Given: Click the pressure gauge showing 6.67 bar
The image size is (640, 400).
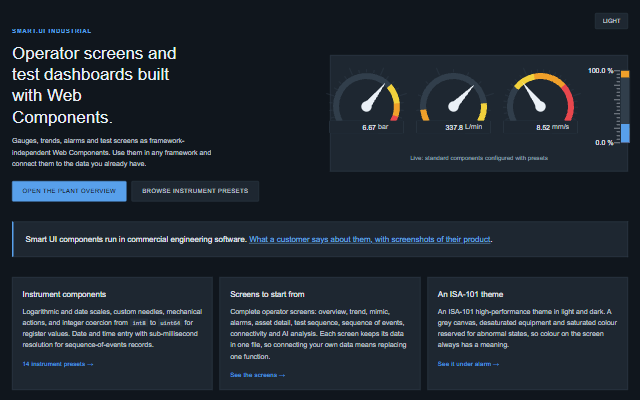Looking at the screenshot, I should (x=367, y=100).
